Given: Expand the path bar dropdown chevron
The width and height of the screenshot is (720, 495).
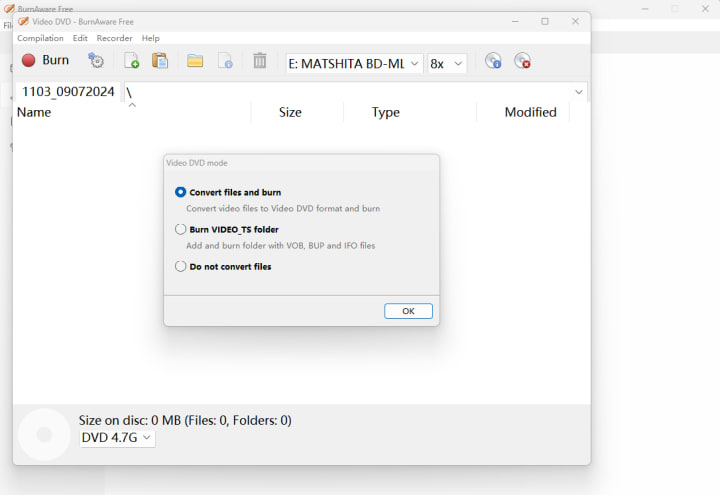Looking at the screenshot, I should pos(579,92).
